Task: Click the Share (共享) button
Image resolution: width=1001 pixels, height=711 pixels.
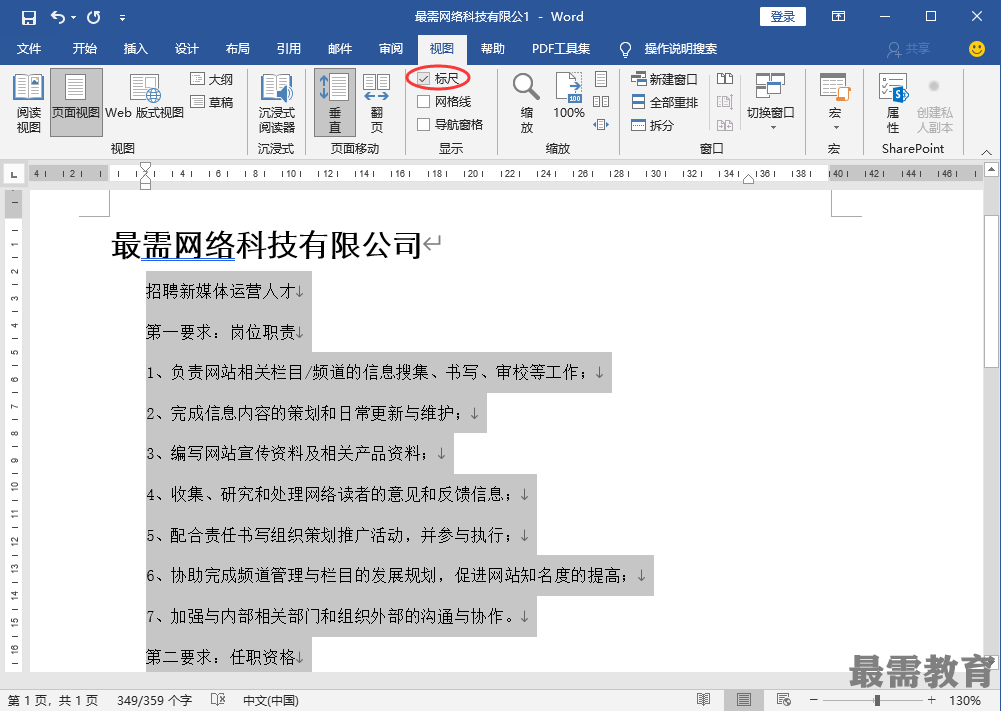Action: tap(908, 49)
